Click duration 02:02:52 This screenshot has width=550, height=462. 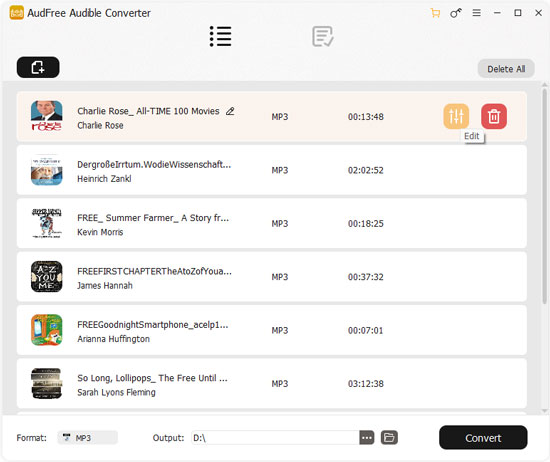(x=365, y=170)
